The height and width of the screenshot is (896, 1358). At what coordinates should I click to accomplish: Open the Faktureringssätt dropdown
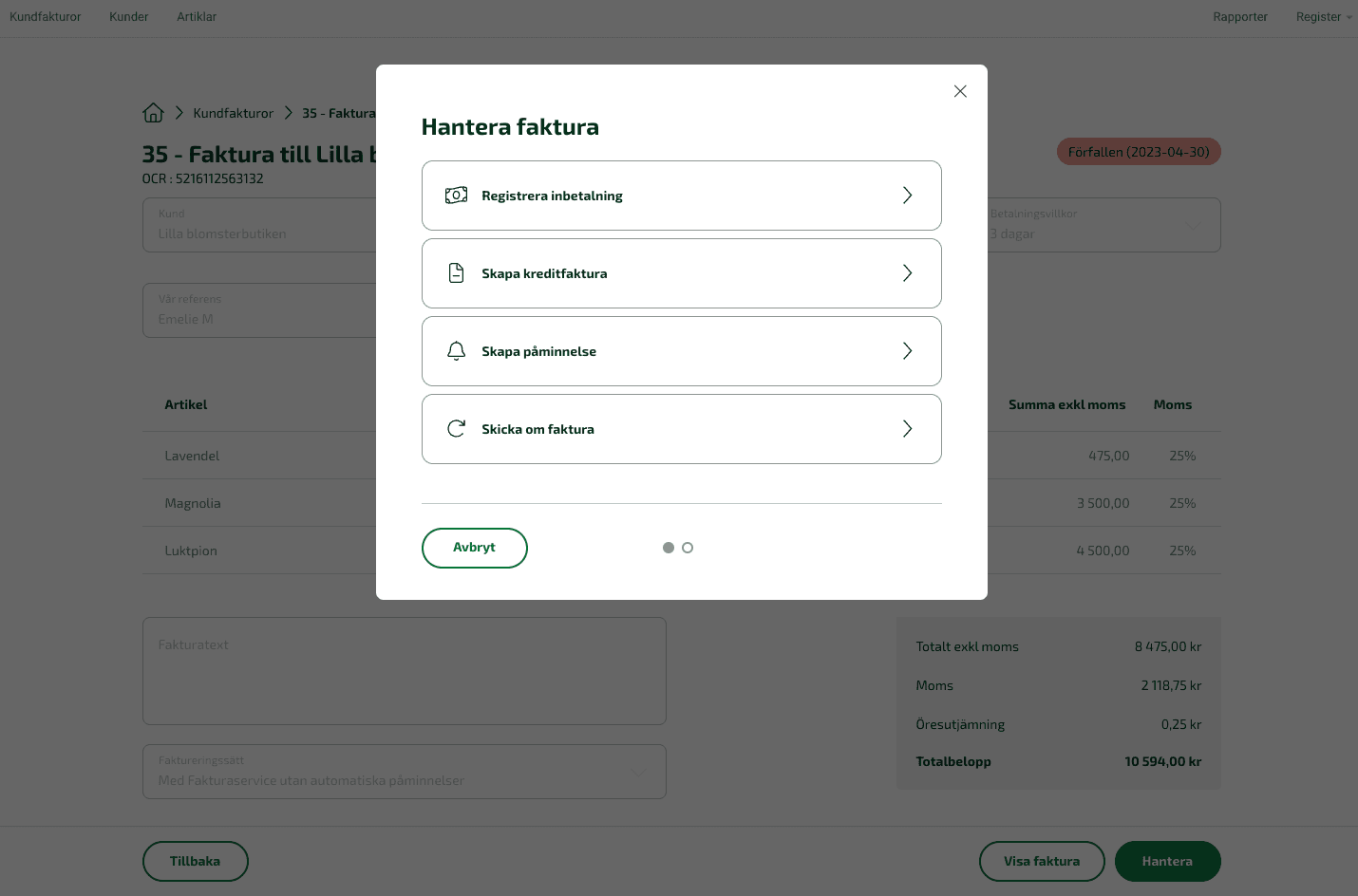[x=405, y=772]
